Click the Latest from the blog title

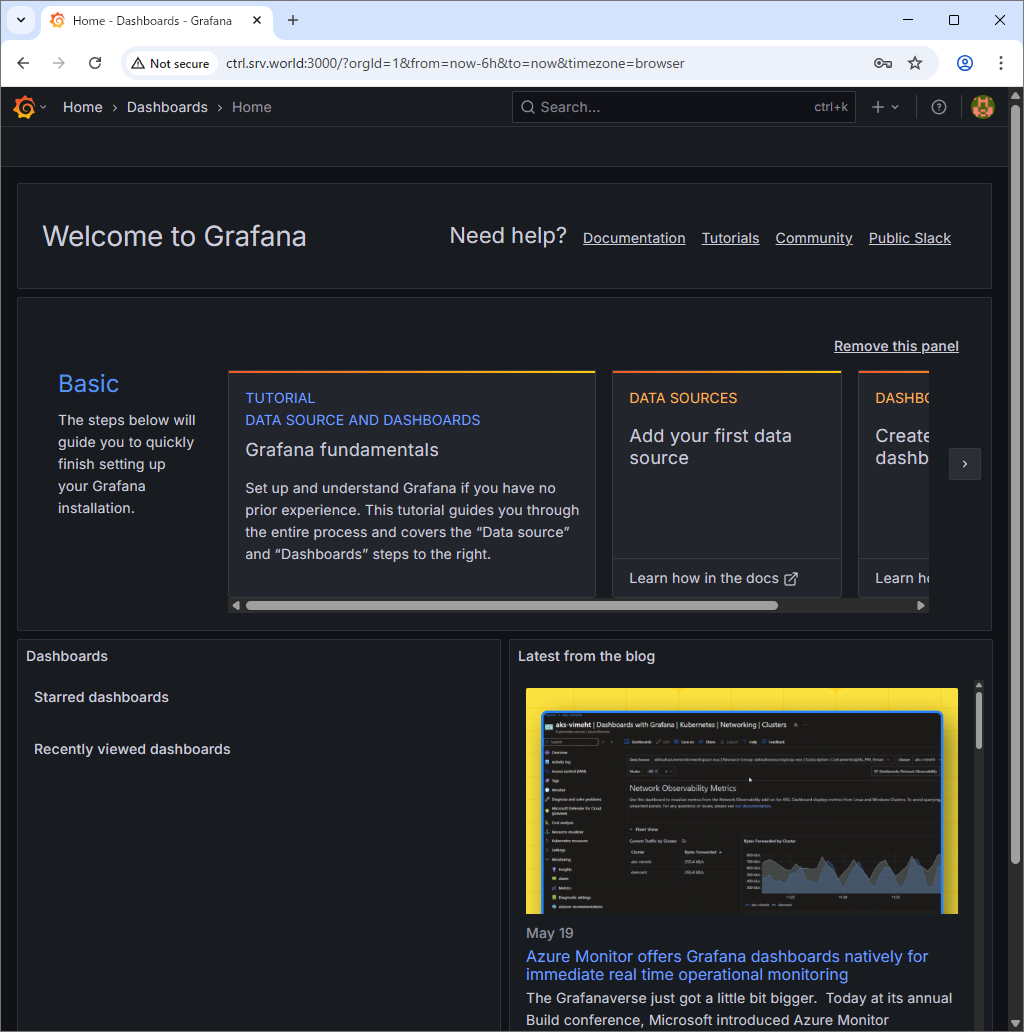click(586, 656)
